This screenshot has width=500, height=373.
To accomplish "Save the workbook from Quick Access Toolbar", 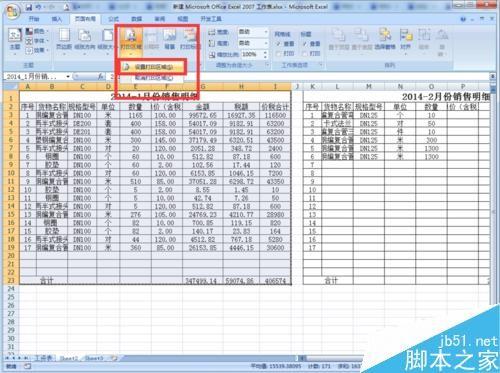I will 29,7.
